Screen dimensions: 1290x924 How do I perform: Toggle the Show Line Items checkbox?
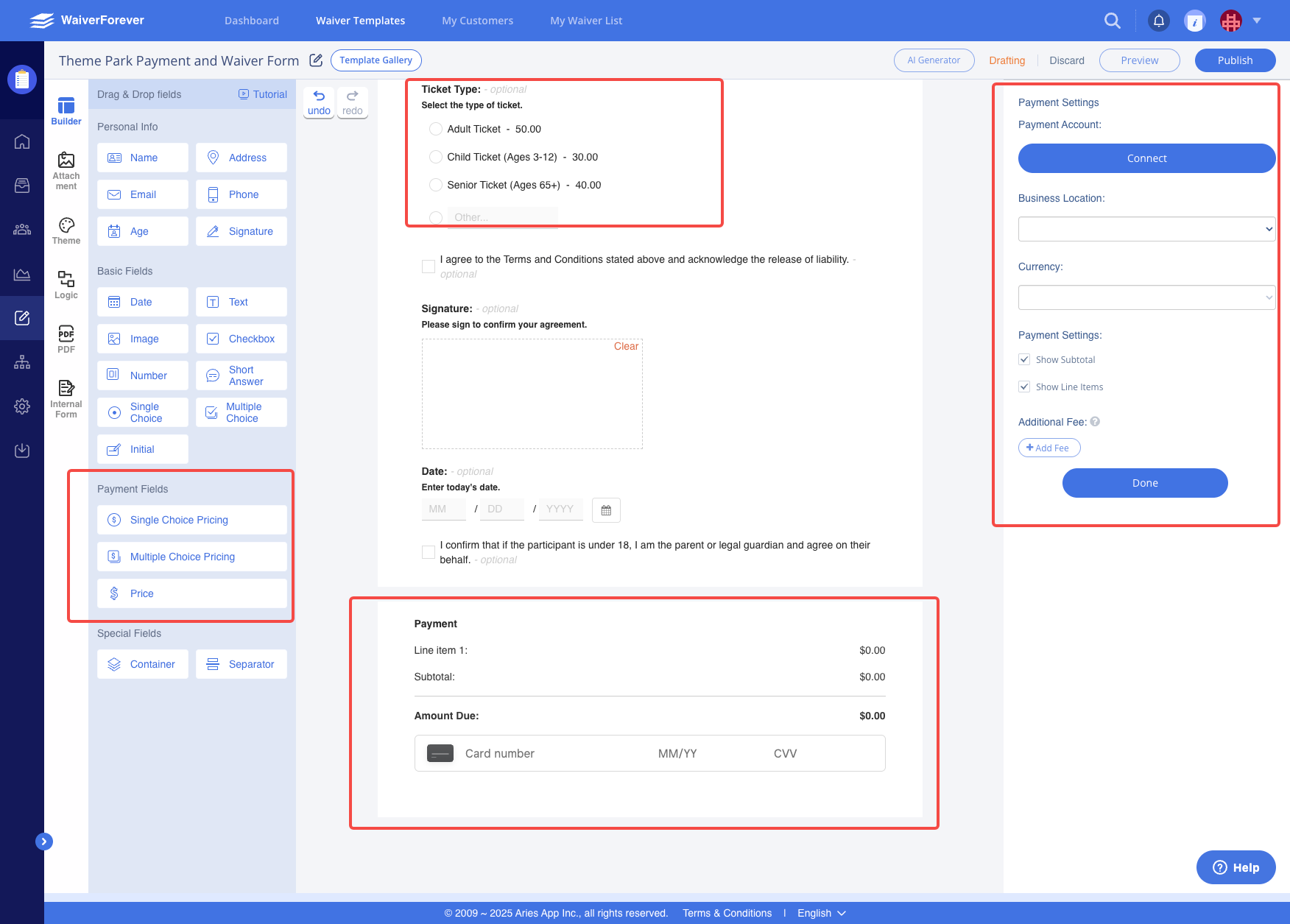(1024, 387)
